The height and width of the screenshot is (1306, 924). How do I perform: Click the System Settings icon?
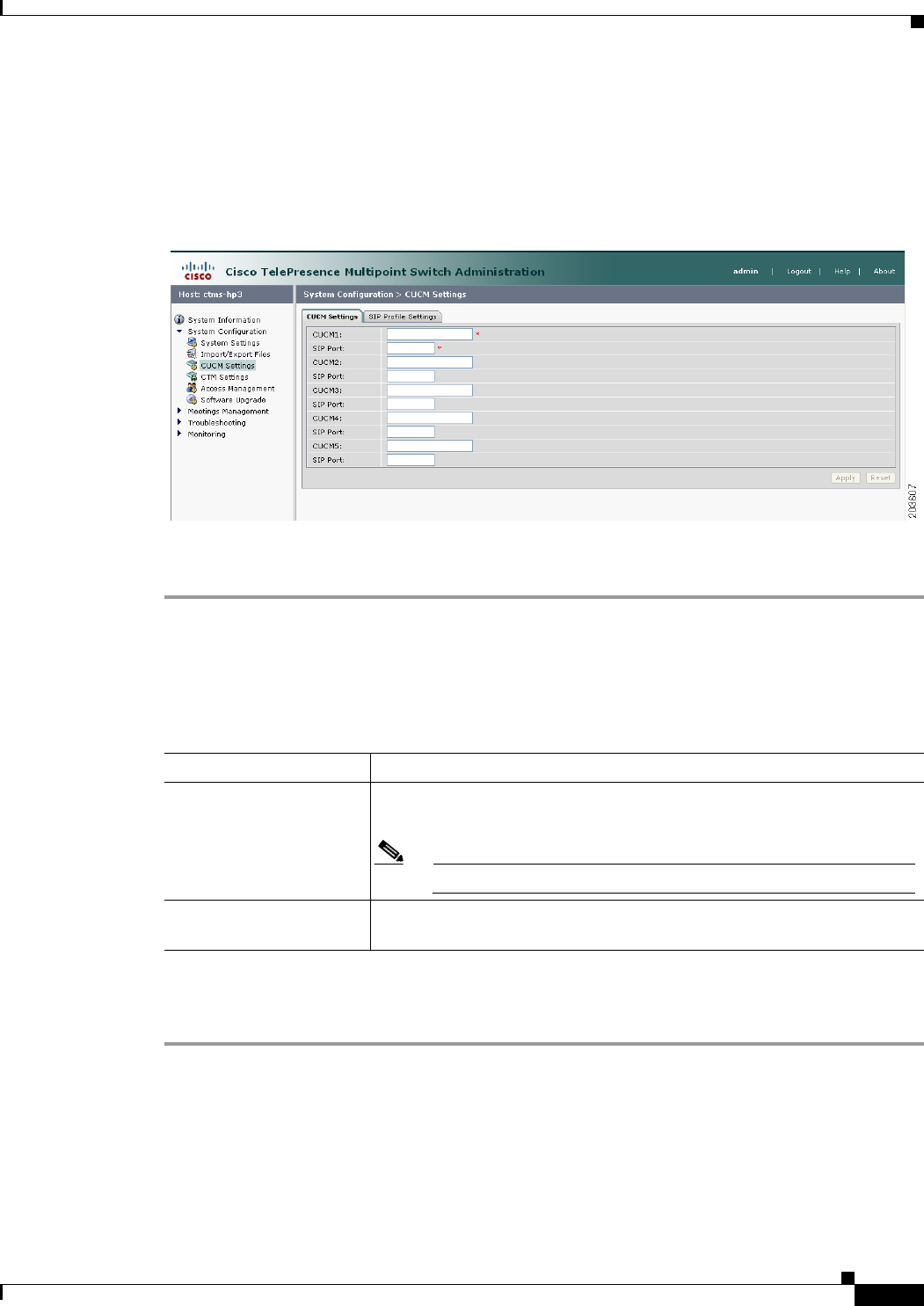(x=192, y=343)
